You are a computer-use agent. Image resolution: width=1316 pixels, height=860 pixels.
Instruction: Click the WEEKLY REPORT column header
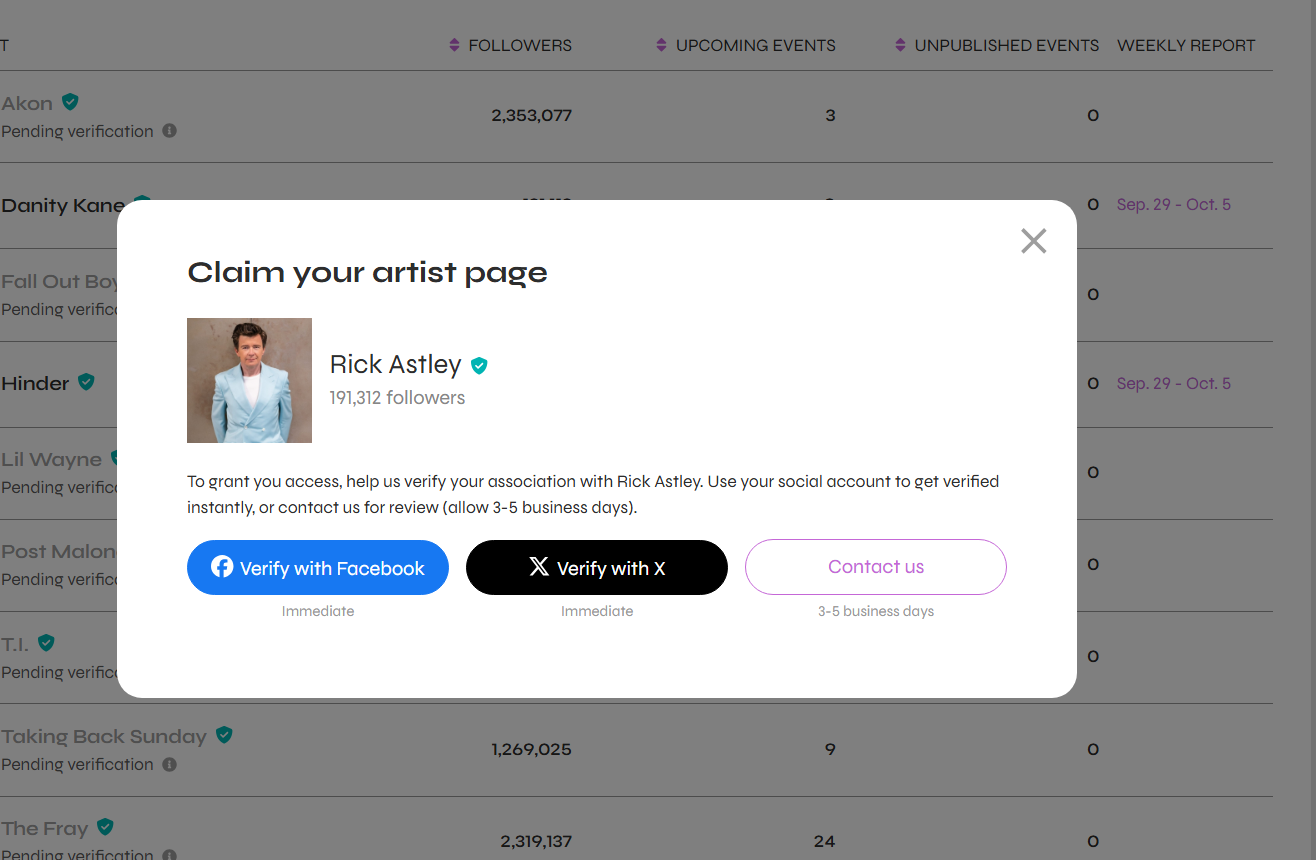point(1186,45)
